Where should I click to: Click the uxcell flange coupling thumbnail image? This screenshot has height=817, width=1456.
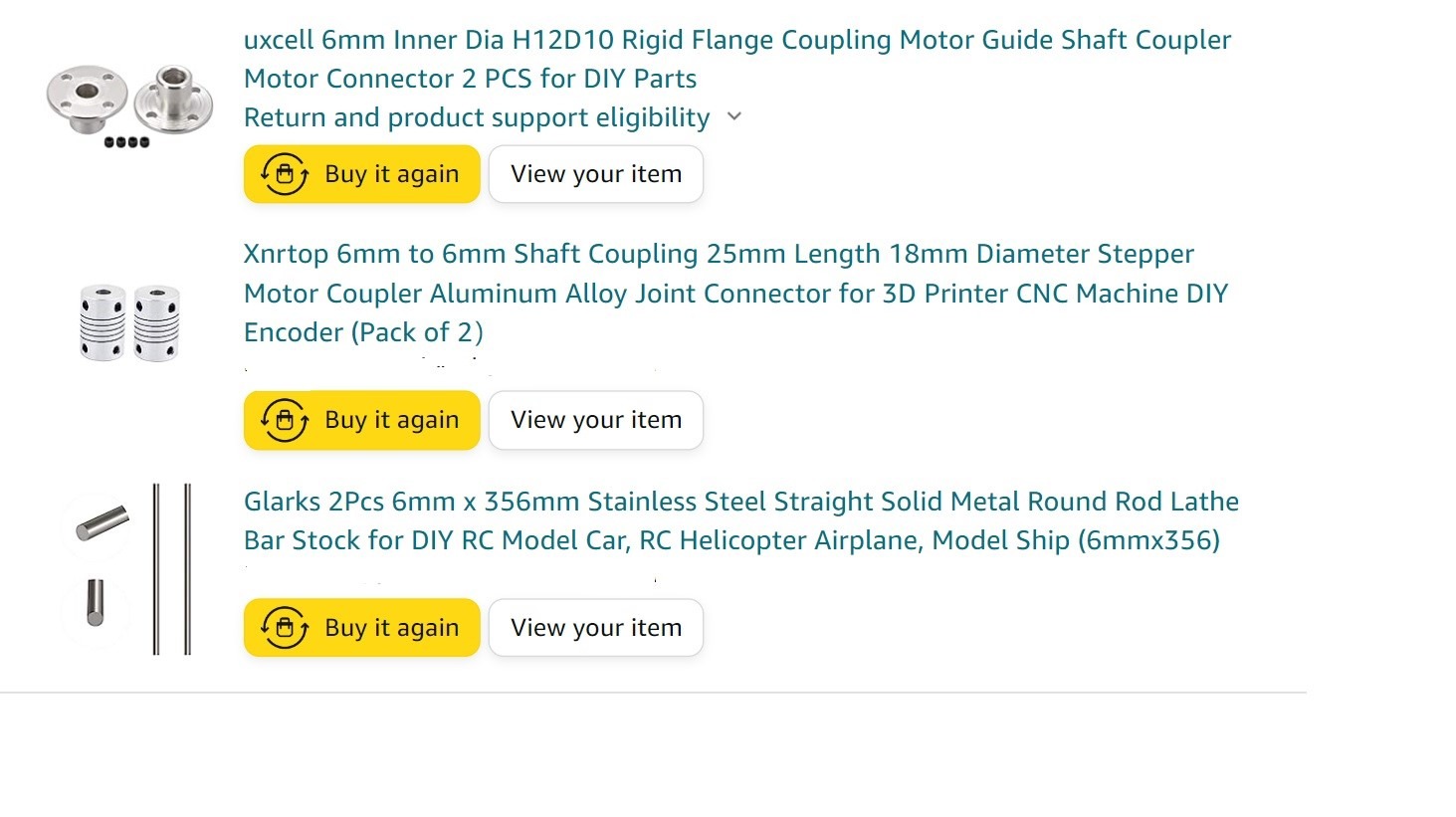pos(129,105)
